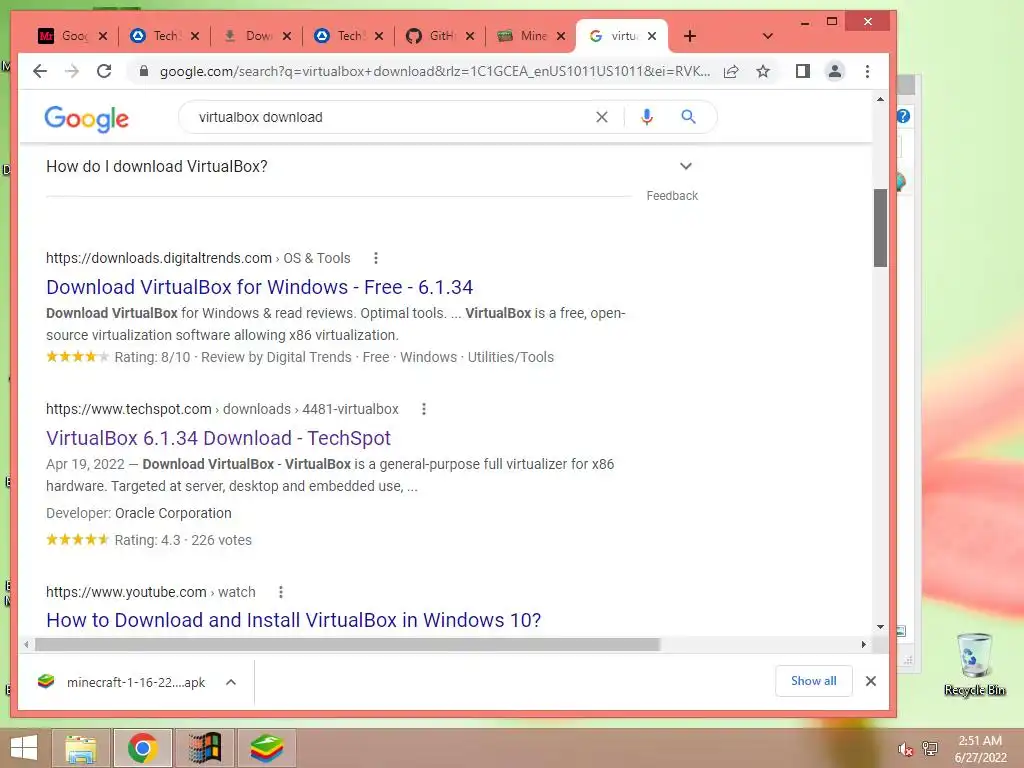The width and height of the screenshot is (1024, 768).
Task: Open options for the minecraft apk download
Action: 231,682
